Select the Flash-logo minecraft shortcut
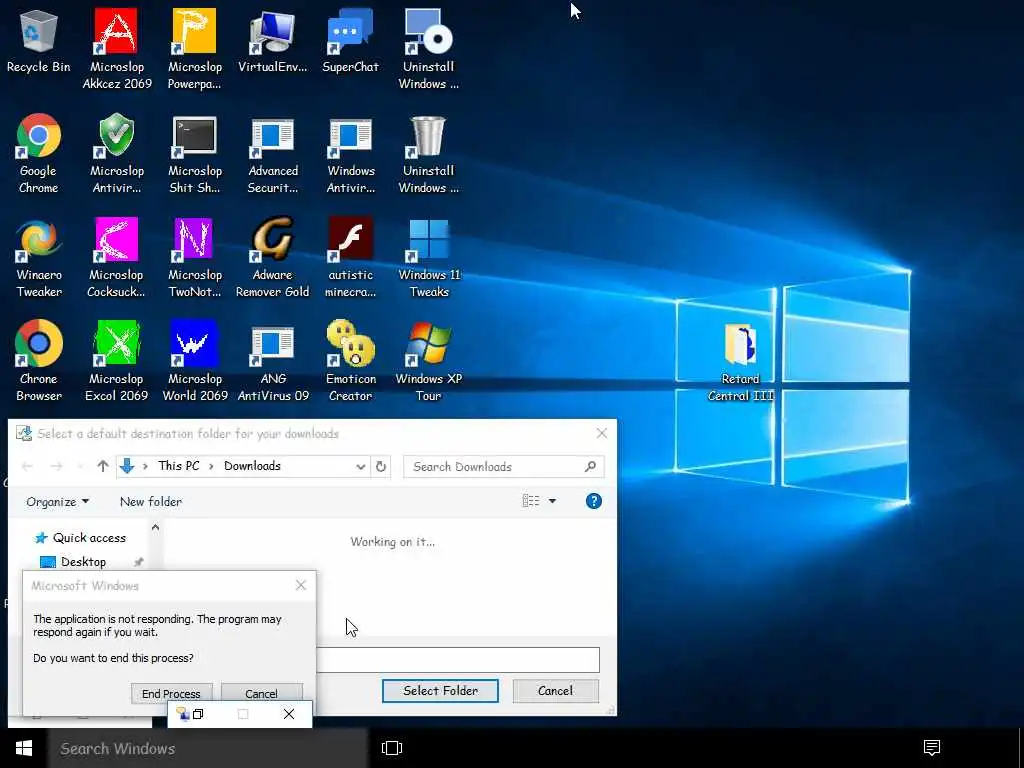 pos(351,257)
